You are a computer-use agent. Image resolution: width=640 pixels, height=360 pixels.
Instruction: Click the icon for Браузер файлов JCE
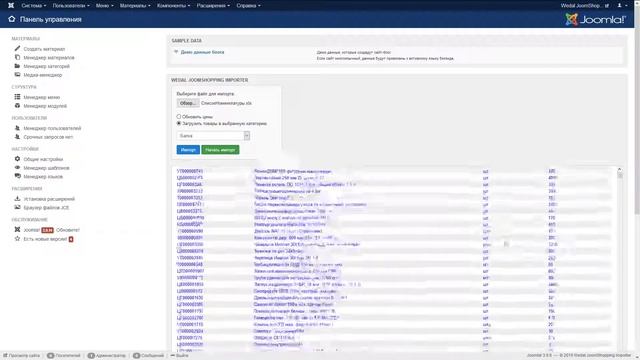tap(17, 207)
